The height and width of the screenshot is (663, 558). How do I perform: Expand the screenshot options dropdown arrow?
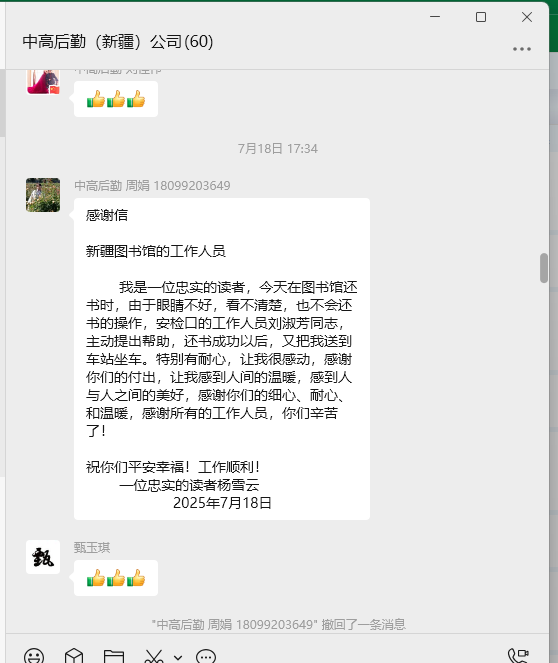click(x=178, y=658)
